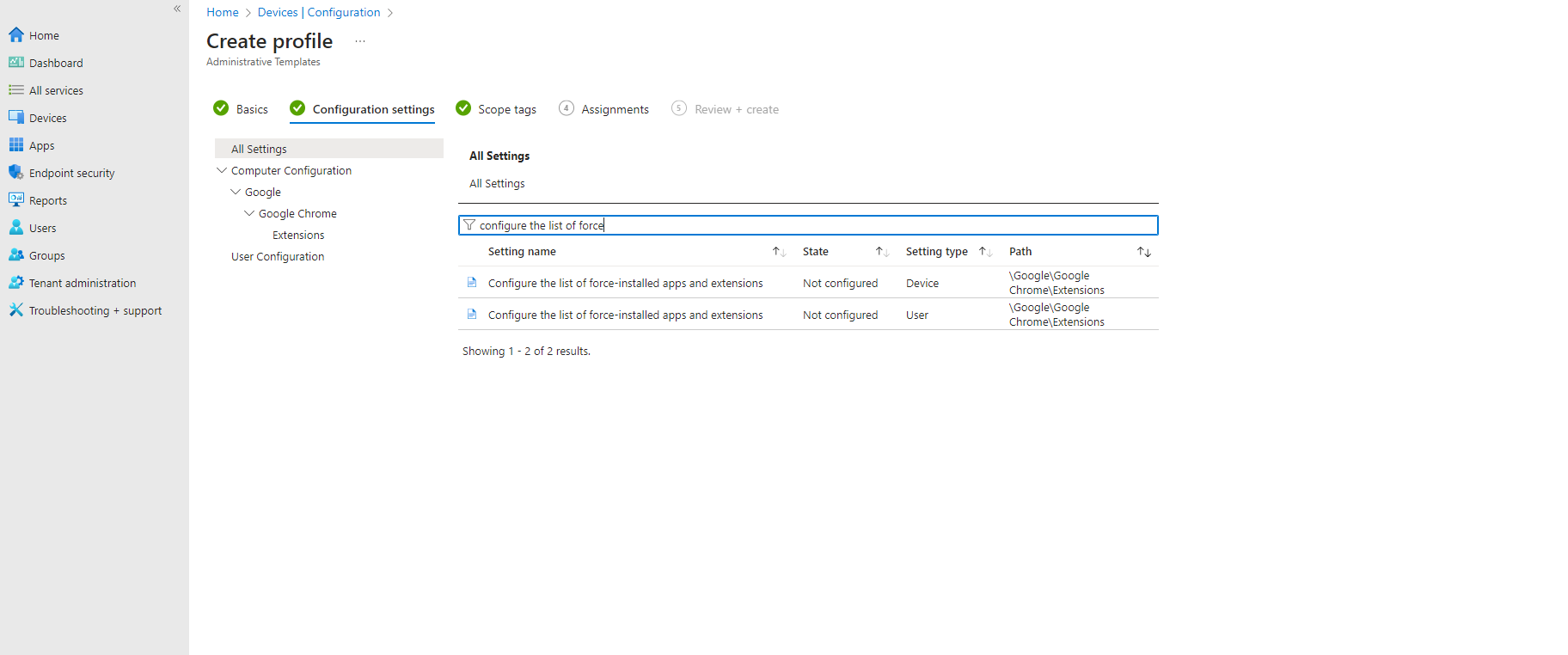
Task: Open the Device force-installed extensions setting
Action: tap(626, 283)
